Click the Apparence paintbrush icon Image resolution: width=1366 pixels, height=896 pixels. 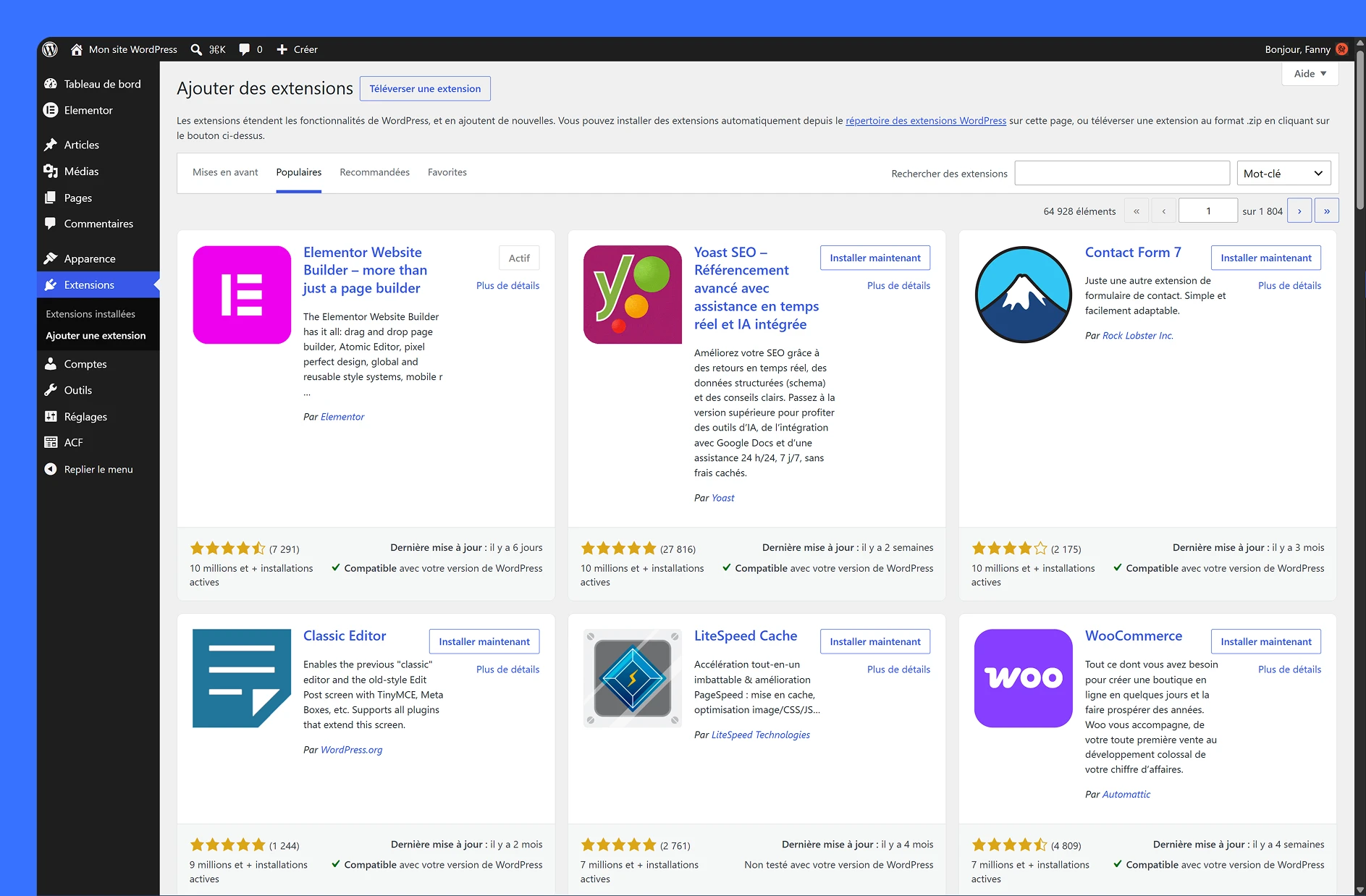51,258
